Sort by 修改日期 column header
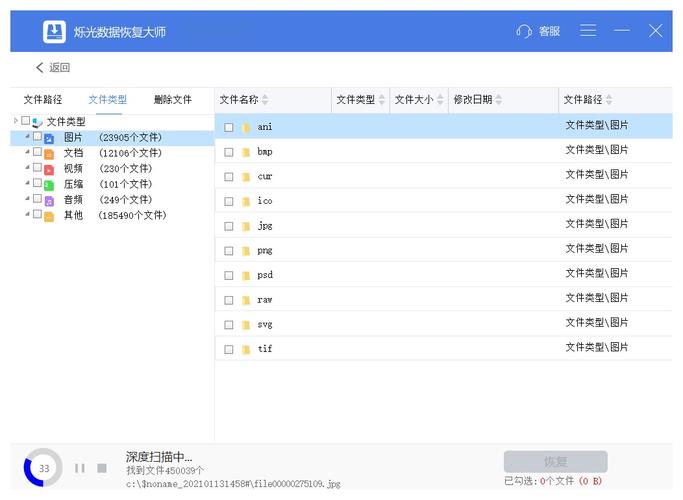Viewport: 683px width, 500px height. point(503,100)
